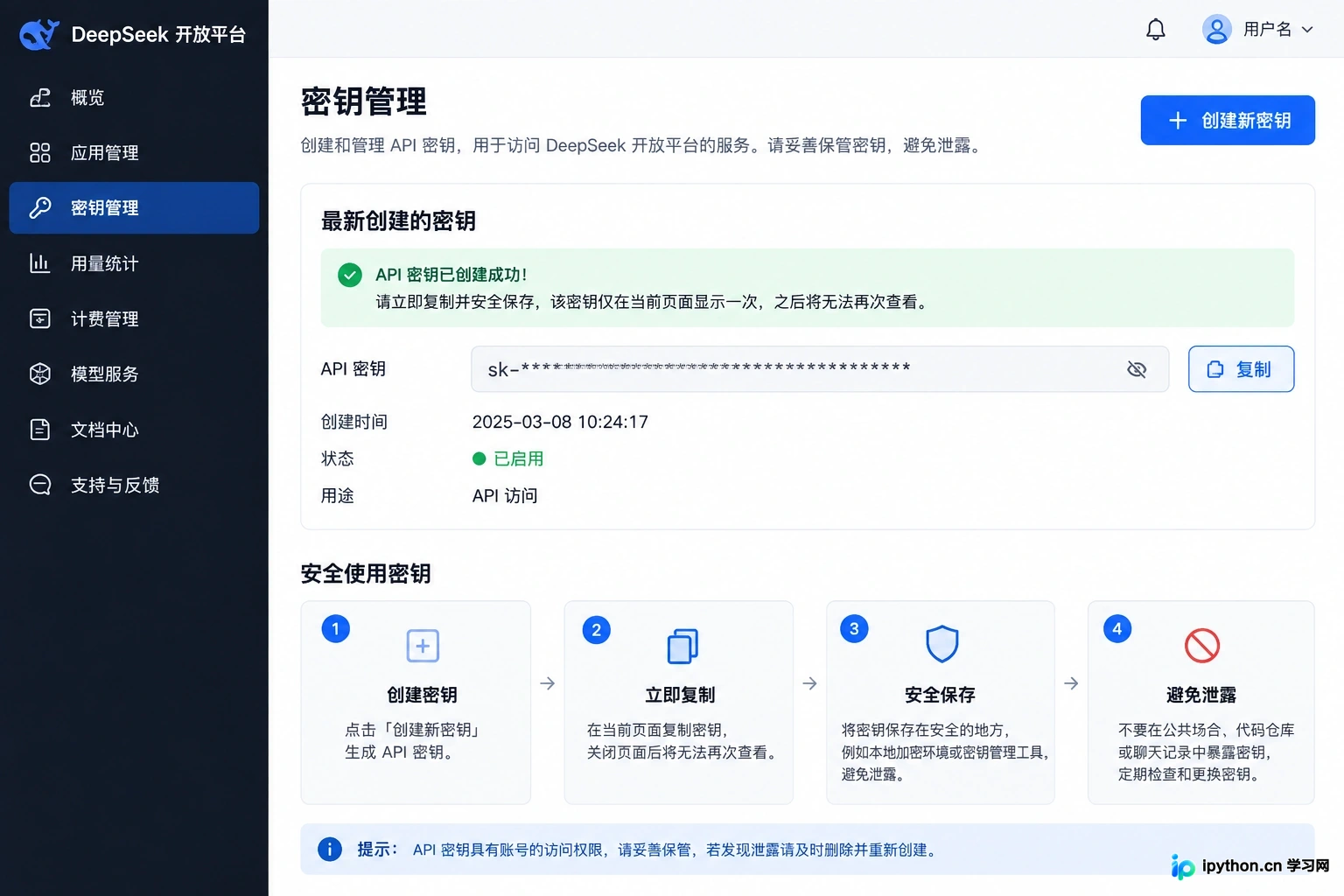Viewport: 1344px width, 896px height.
Task: Expand the 用户名 account dropdown
Action: pos(1307,30)
